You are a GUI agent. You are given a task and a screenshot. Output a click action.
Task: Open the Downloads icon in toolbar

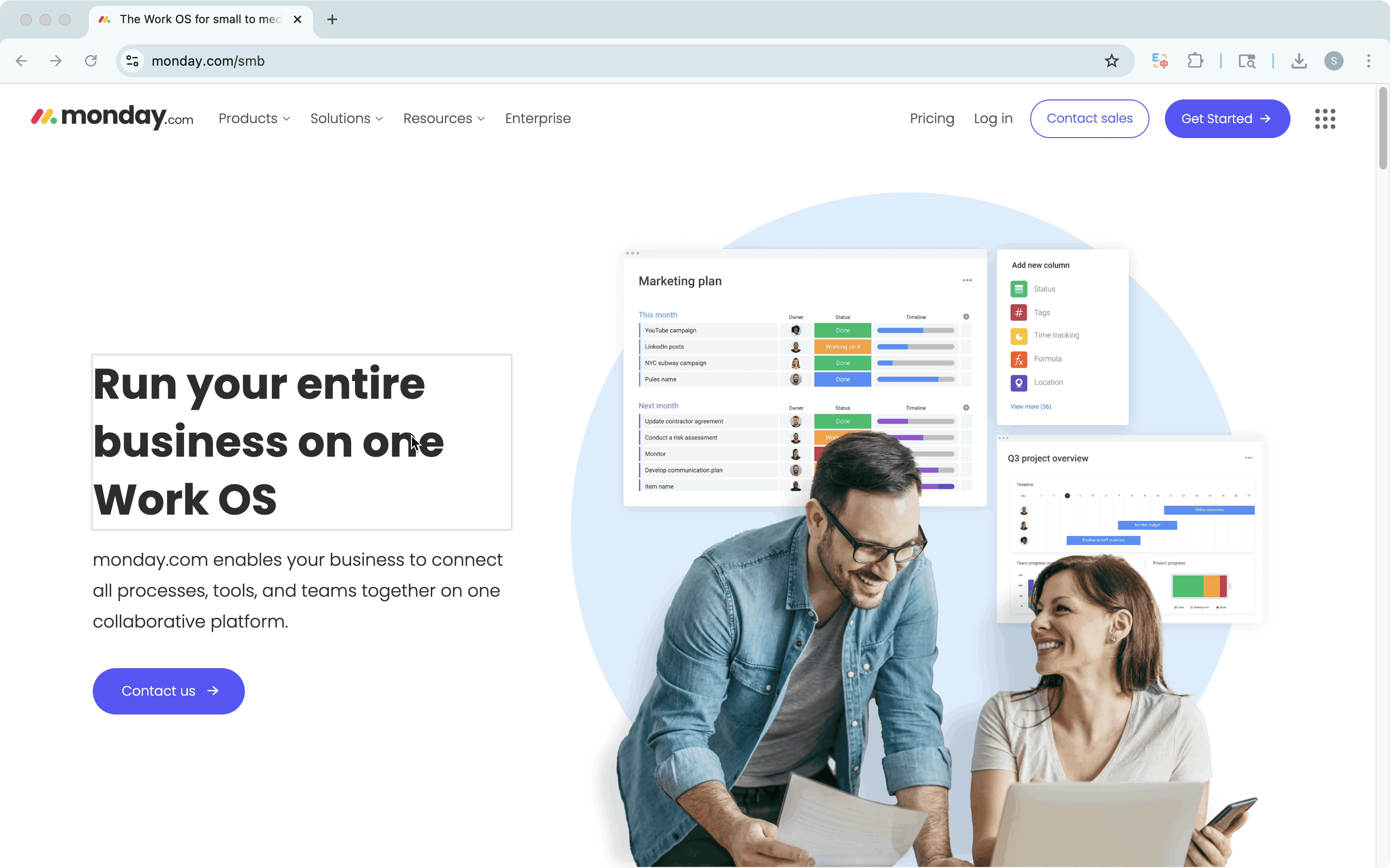[1299, 61]
